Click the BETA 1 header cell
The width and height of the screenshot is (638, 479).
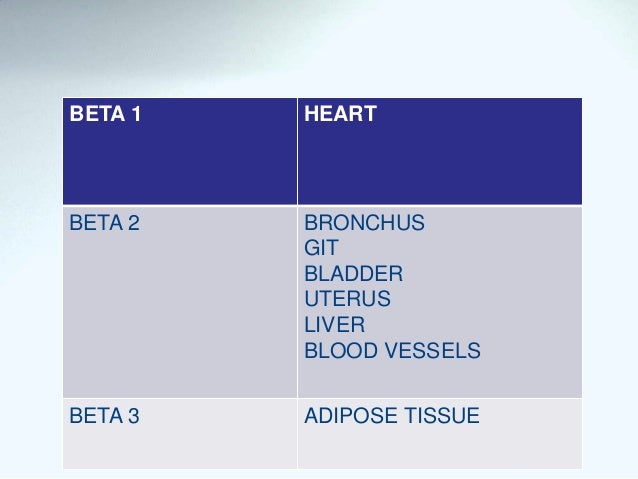[x=180, y=151]
